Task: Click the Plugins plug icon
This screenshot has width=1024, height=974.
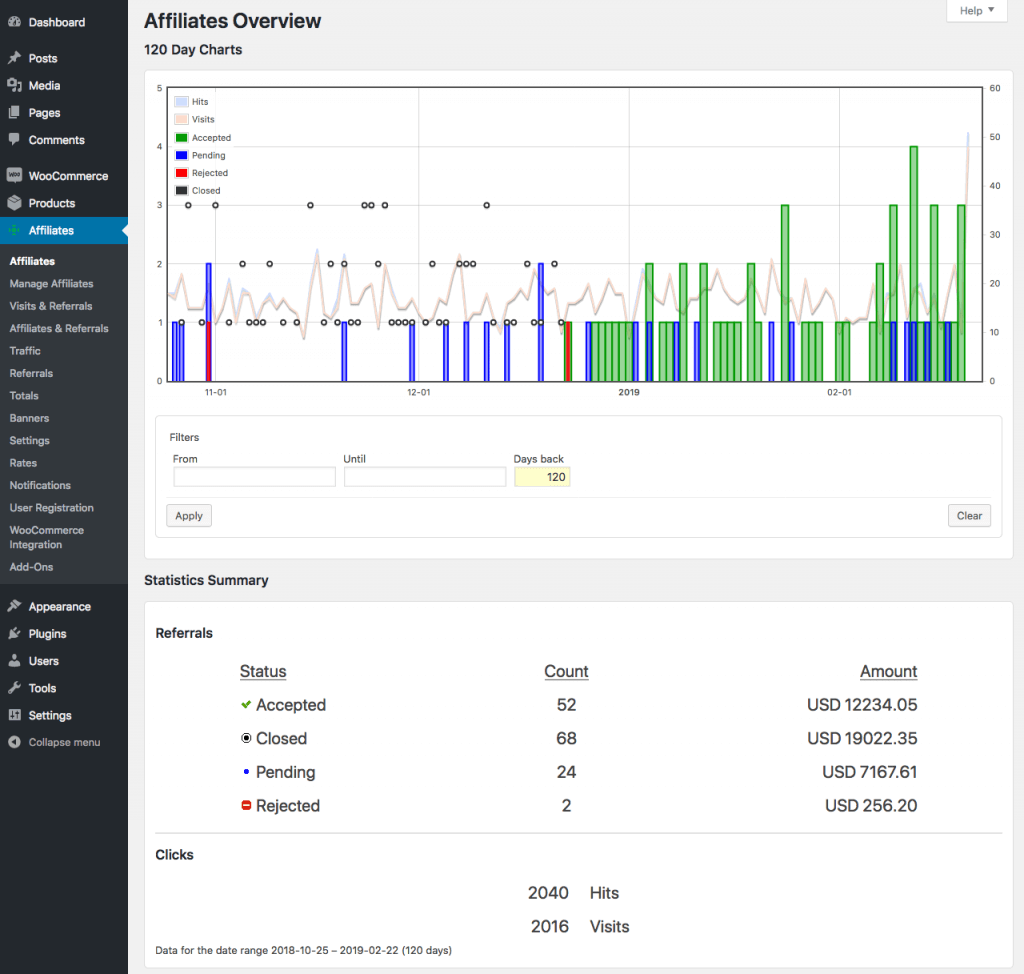Action: click(14, 633)
